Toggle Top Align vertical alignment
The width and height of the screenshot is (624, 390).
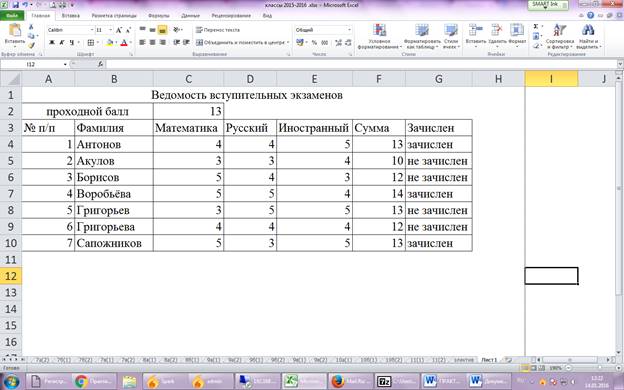pyautogui.click(x=142, y=29)
